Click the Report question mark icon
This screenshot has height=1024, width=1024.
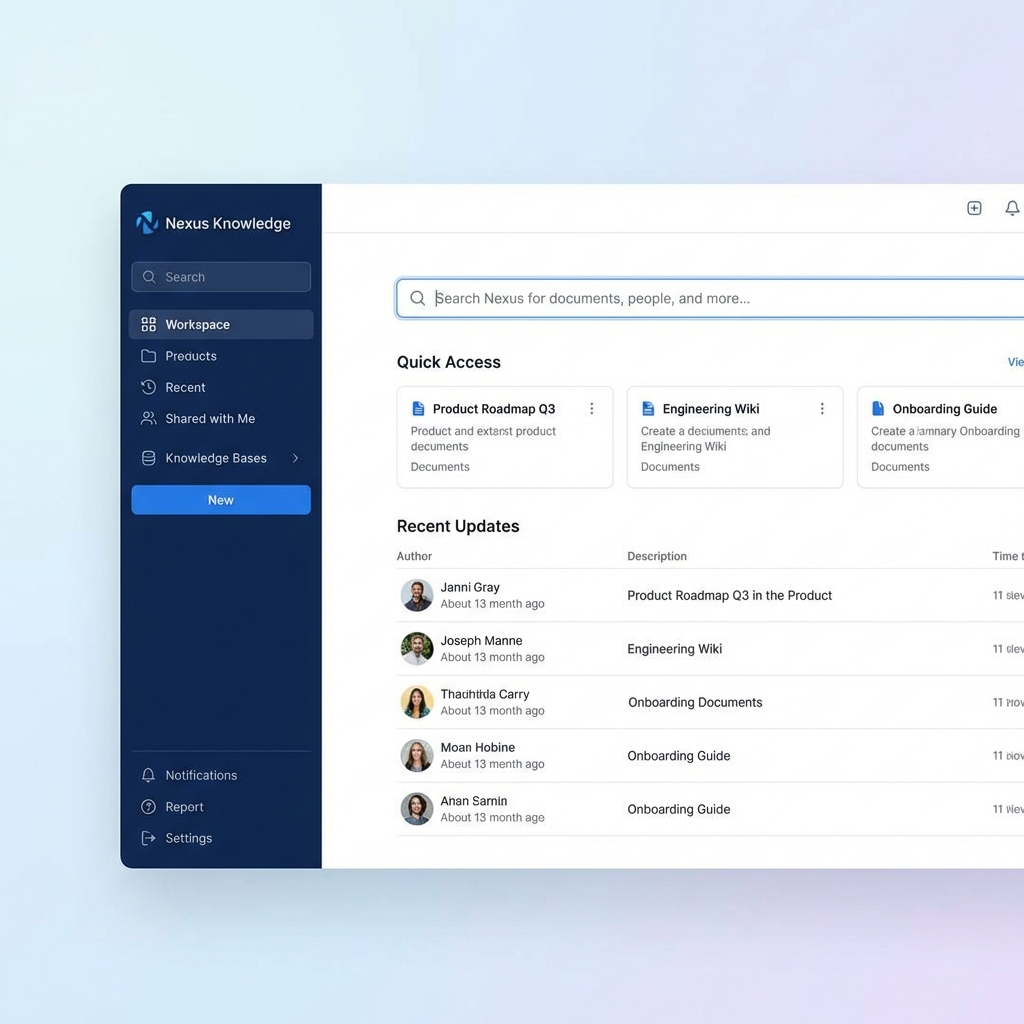(148, 807)
